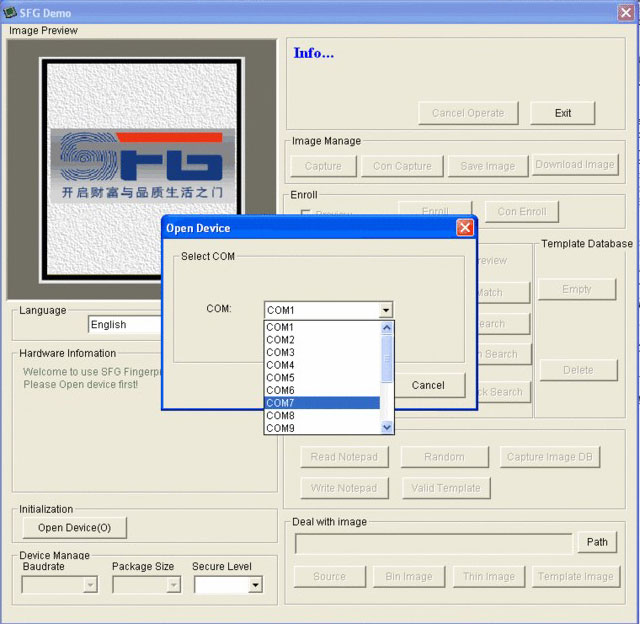Screen dimensions: 640x624
Task: Click the image path text field
Action: [x=433, y=543]
